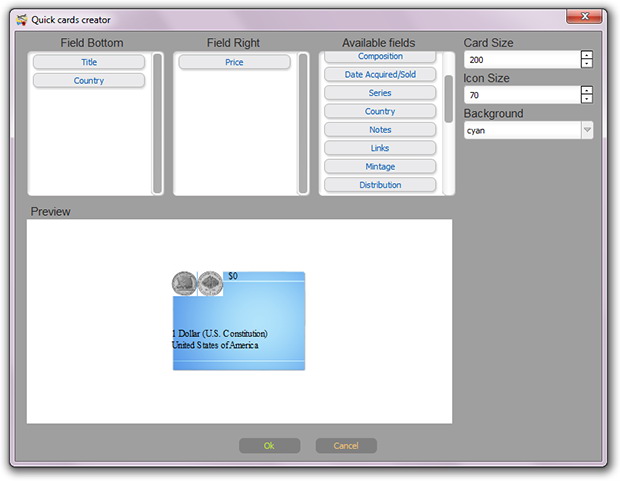
Task: Click the Cancel button
Action: click(346, 446)
